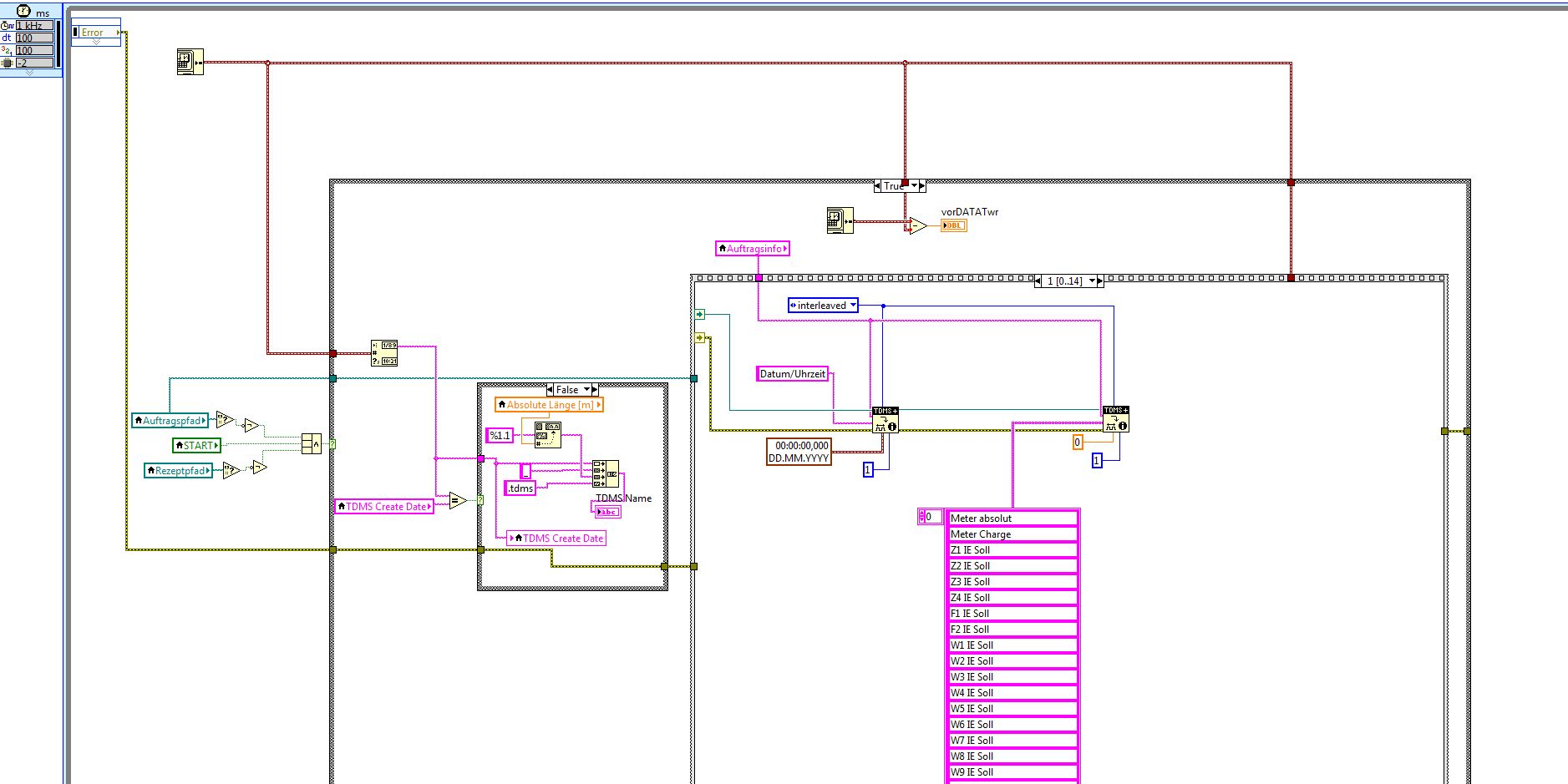Click the .tdms string constant
The height and width of the screenshot is (784, 1568).
520,488
